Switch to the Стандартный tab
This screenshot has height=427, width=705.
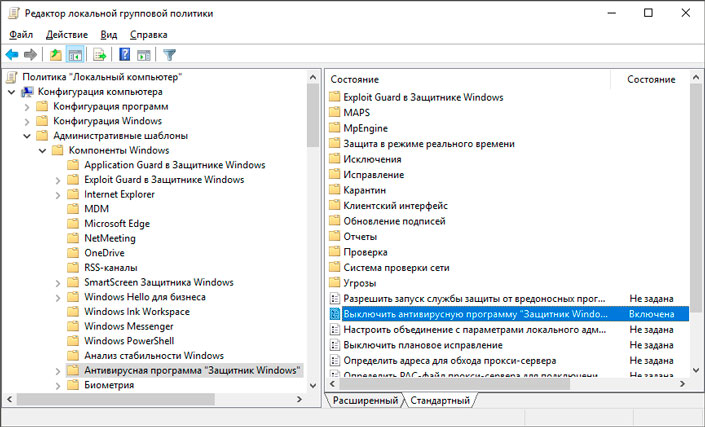click(440, 400)
